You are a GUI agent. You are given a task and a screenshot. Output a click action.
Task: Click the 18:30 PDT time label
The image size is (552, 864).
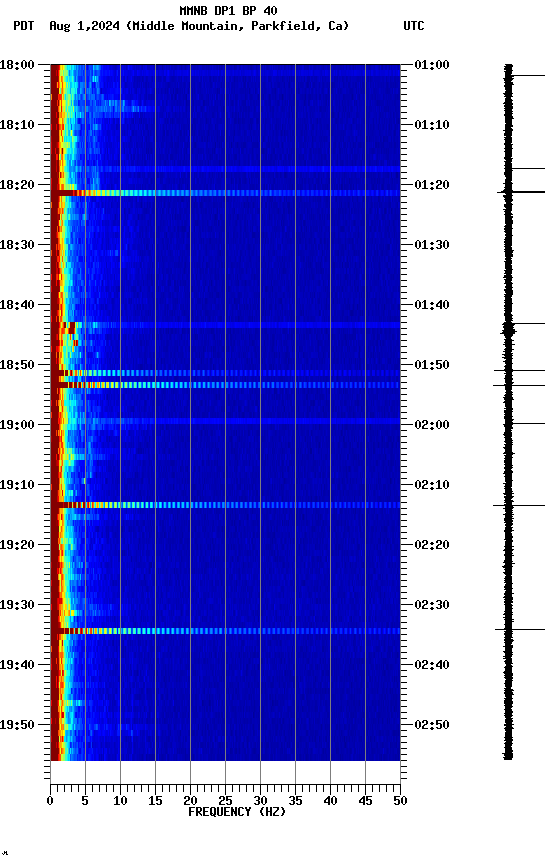(x=17, y=245)
